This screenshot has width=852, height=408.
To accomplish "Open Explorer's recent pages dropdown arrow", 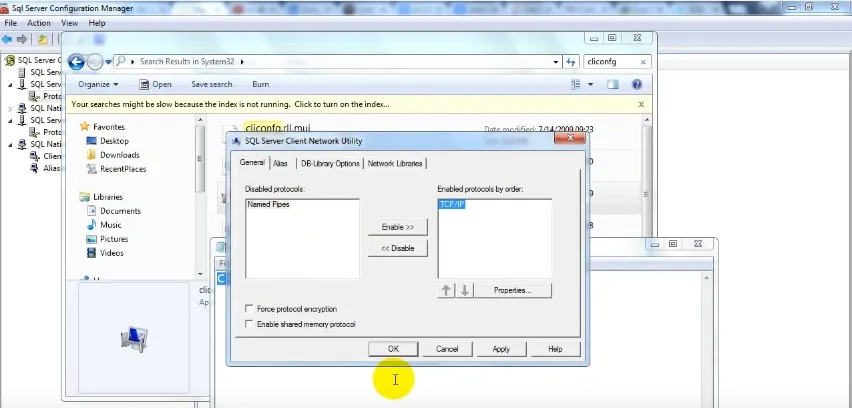I will point(108,62).
